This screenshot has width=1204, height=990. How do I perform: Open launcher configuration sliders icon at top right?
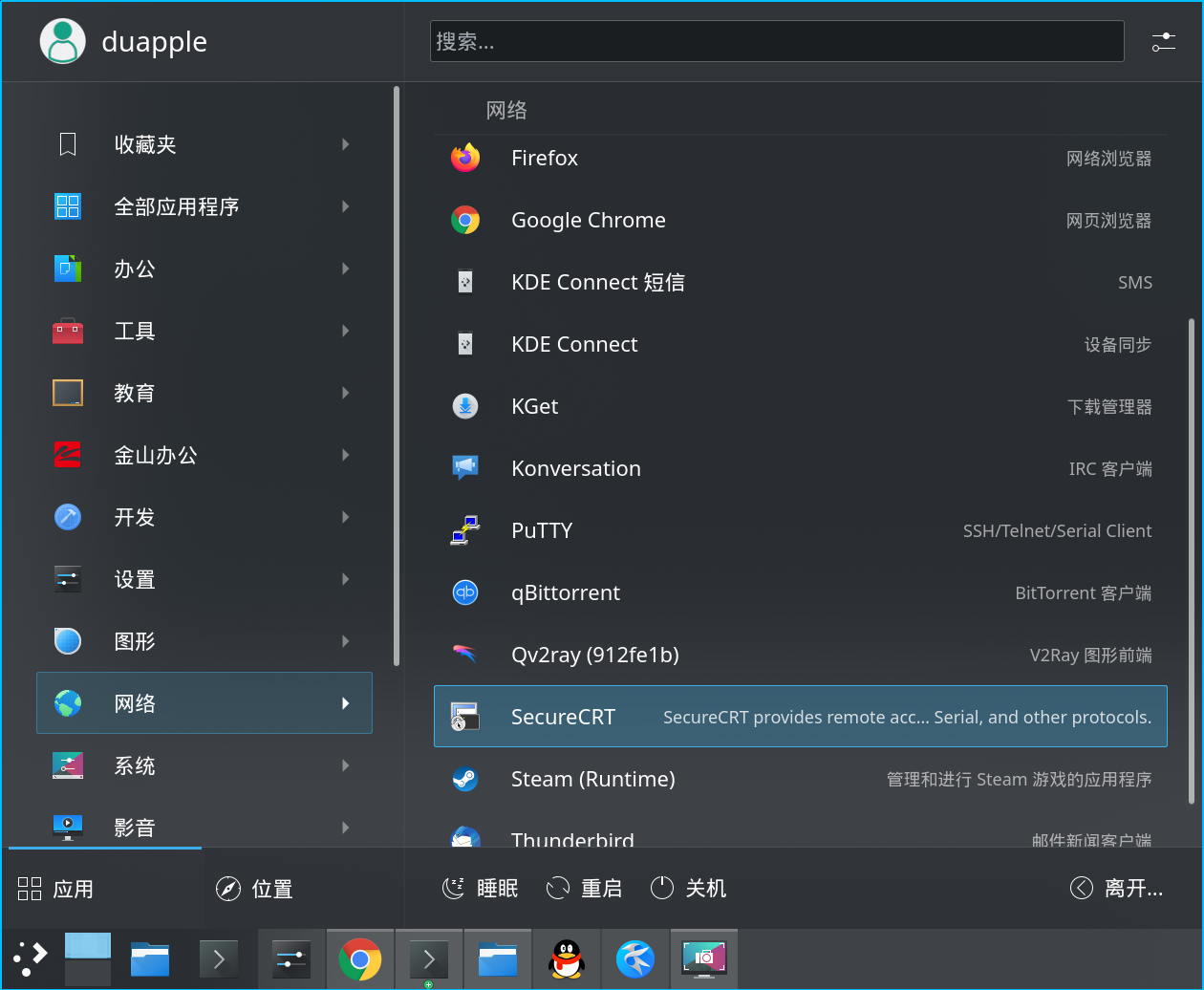click(1163, 41)
